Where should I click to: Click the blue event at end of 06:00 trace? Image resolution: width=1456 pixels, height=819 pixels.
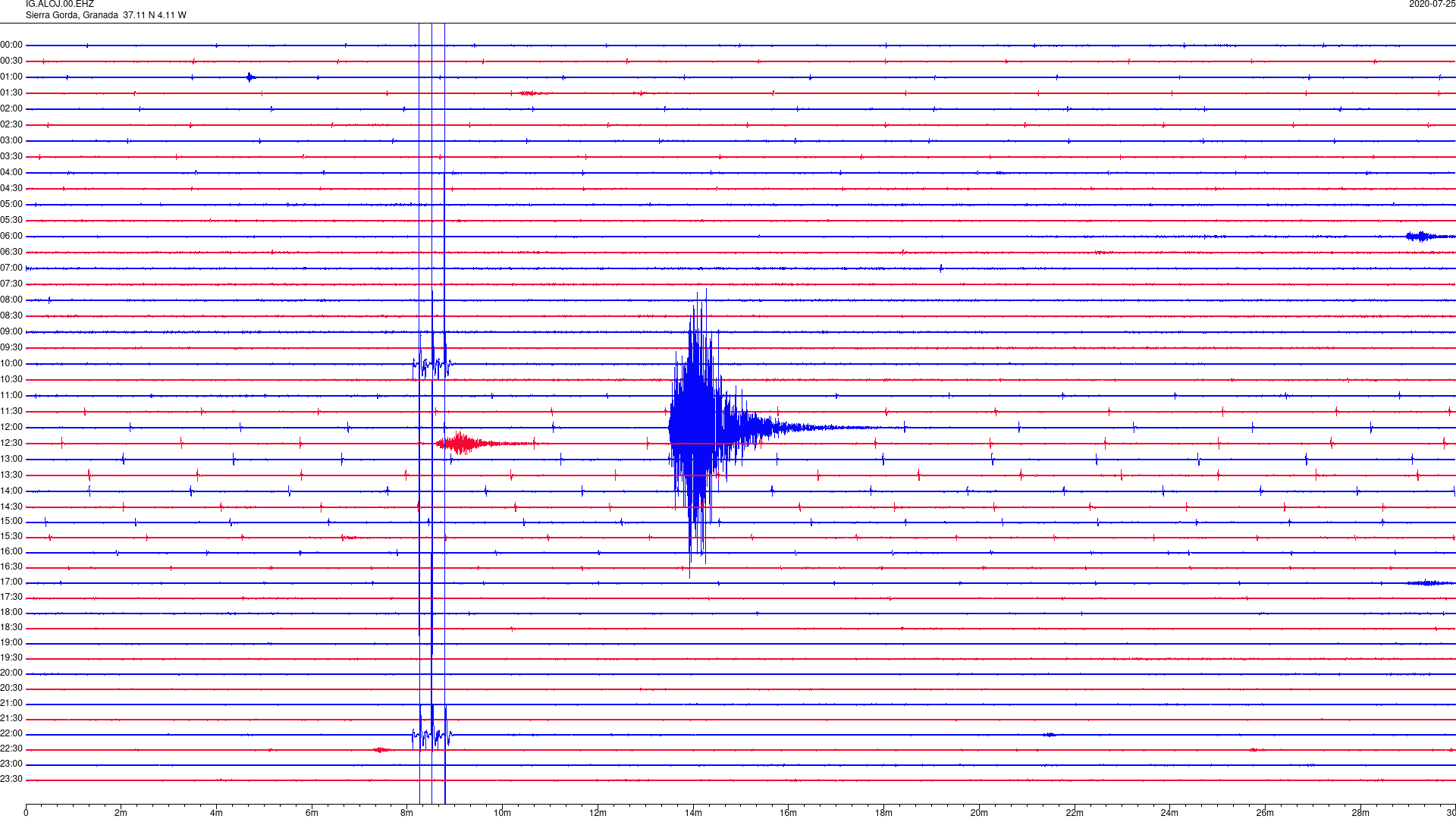click(1429, 237)
